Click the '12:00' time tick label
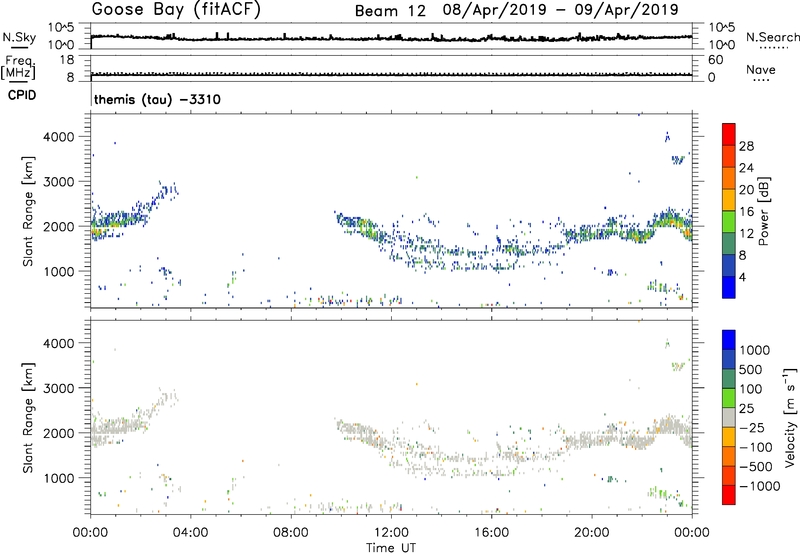The image size is (800, 554). (x=391, y=533)
